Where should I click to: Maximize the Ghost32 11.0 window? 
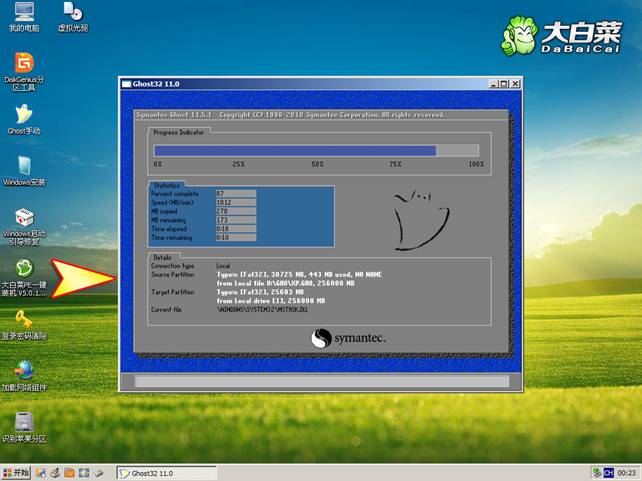503,84
